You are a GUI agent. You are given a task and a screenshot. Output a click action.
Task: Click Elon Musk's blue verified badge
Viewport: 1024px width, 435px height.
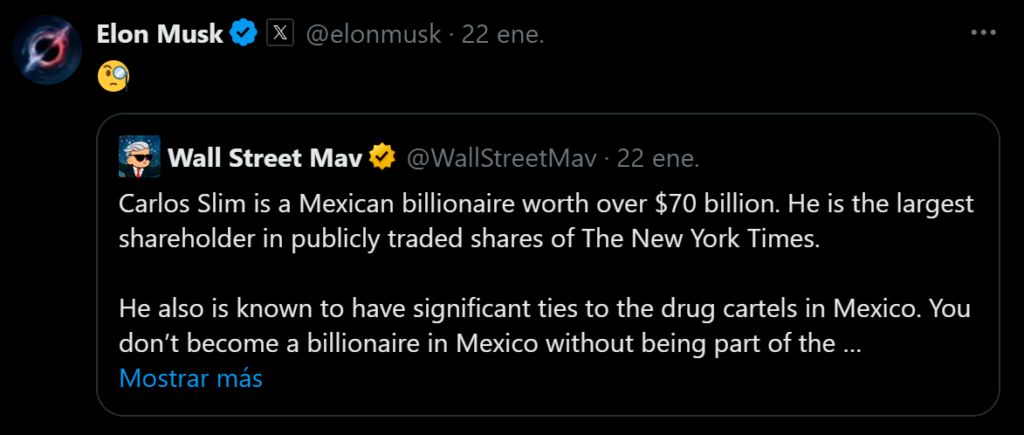pyautogui.click(x=243, y=35)
